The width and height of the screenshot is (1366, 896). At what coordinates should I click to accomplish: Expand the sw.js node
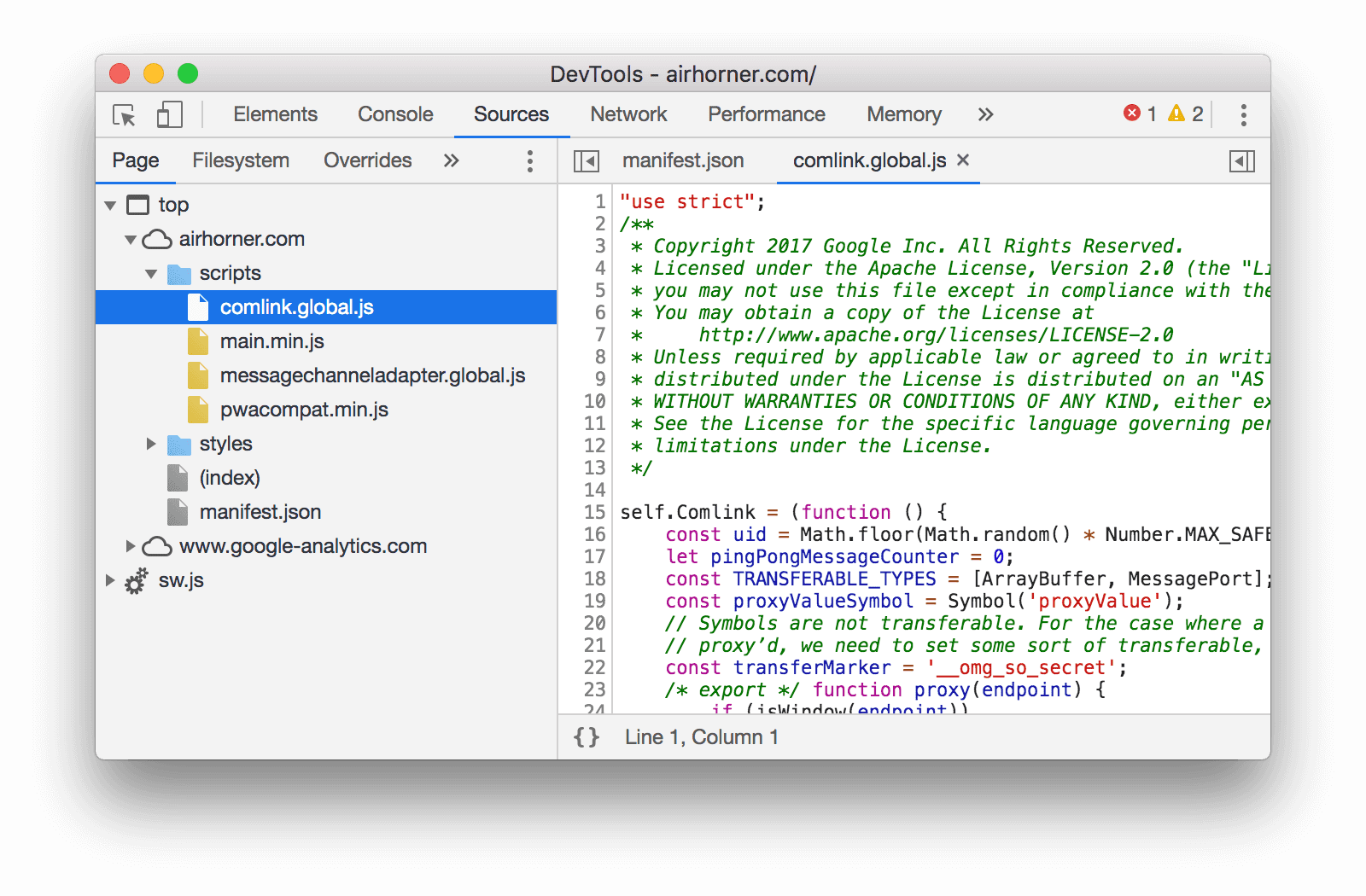point(109,580)
